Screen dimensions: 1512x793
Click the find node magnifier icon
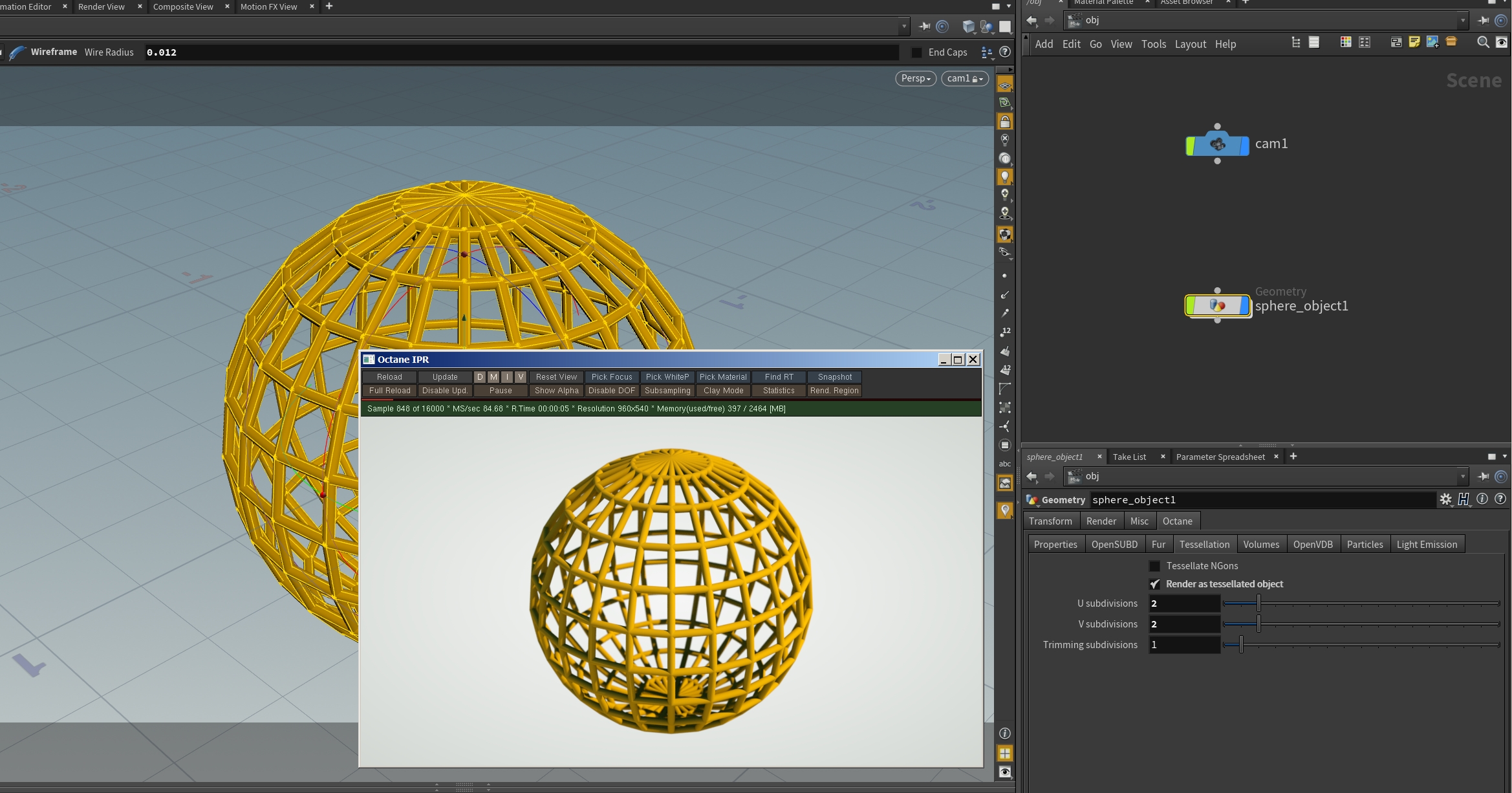click(x=1483, y=43)
